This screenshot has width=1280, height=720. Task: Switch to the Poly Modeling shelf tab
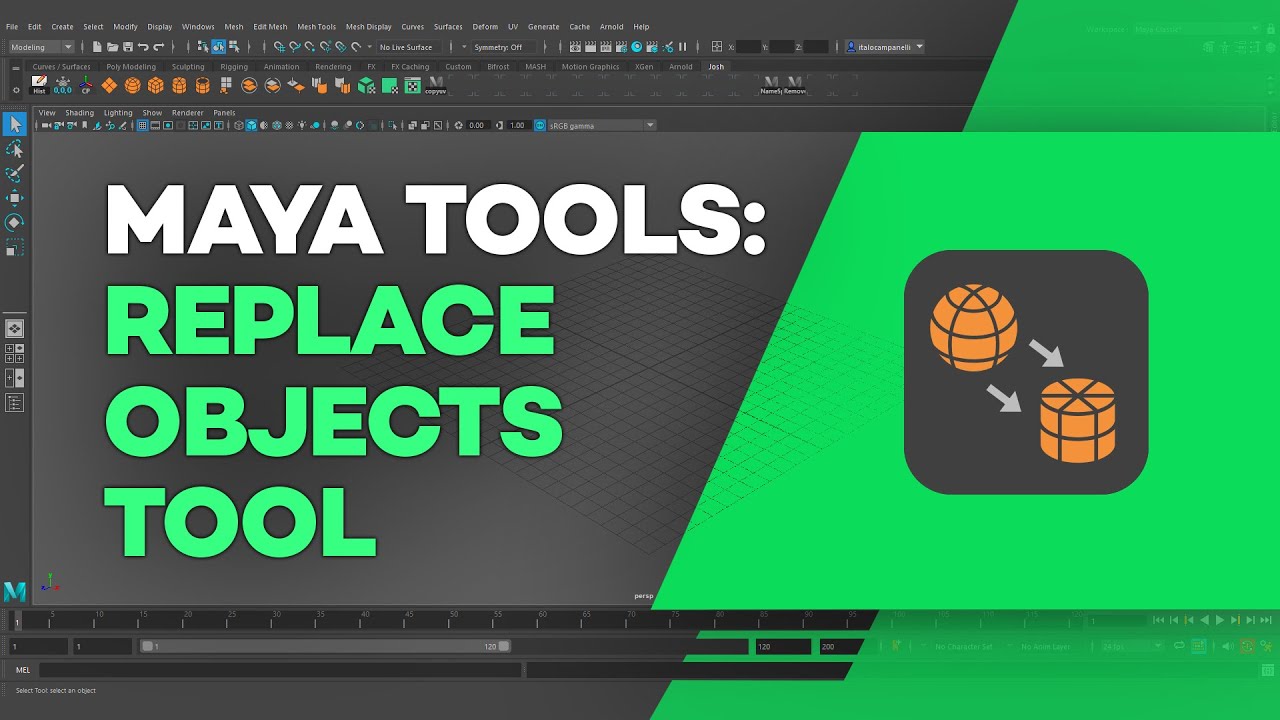(x=131, y=67)
